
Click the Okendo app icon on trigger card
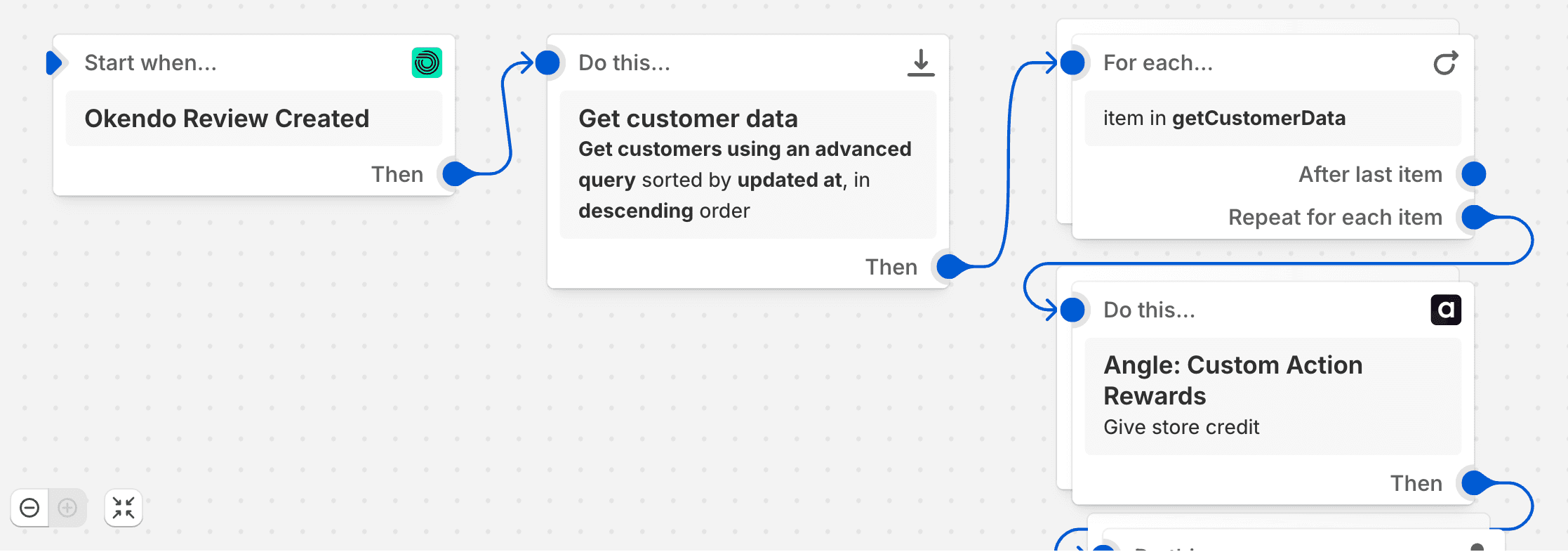tap(427, 62)
